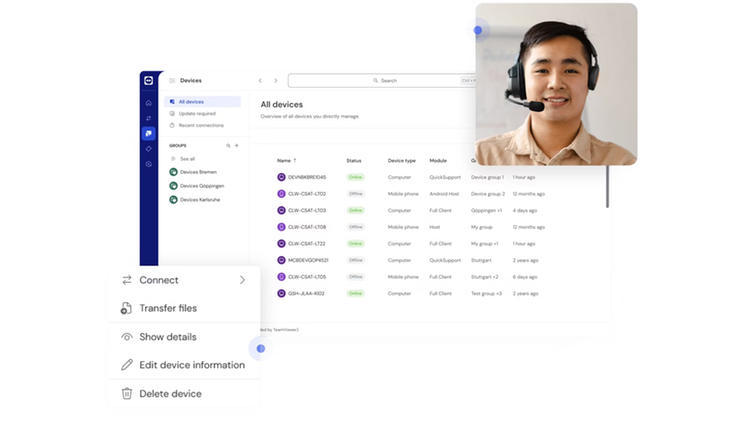Select the highlighted Devices sidebar icon
The height and width of the screenshot is (424, 750).
pos(148,134)
